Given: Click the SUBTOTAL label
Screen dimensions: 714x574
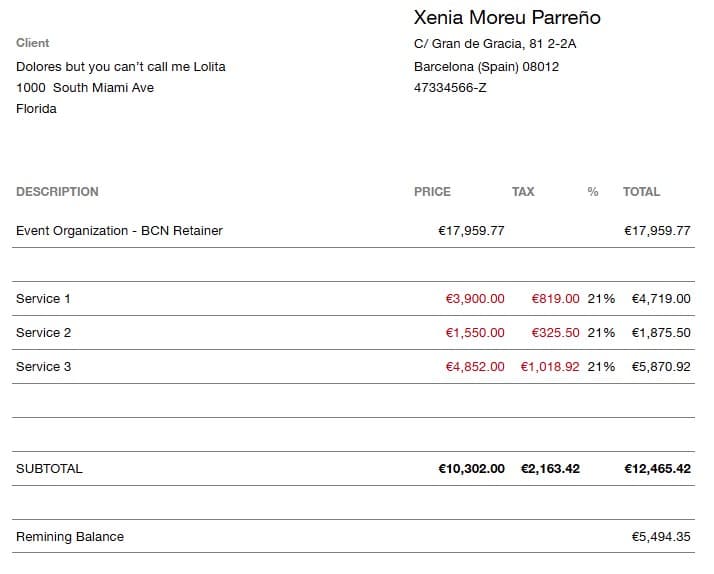Looking at the screenshot, I should click(x=49, y=469).
